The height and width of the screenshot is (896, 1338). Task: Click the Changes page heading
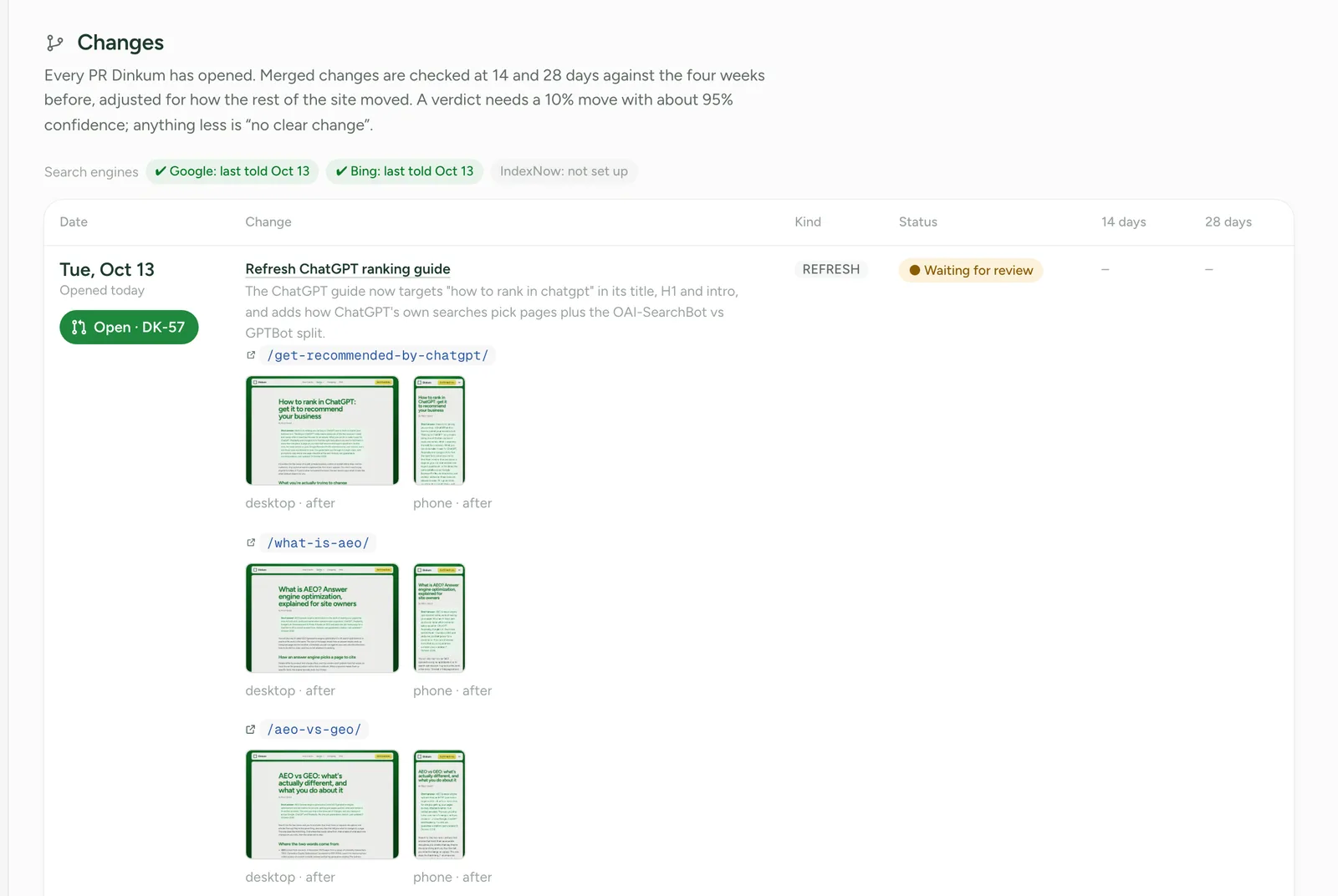(x=120, y=43)
